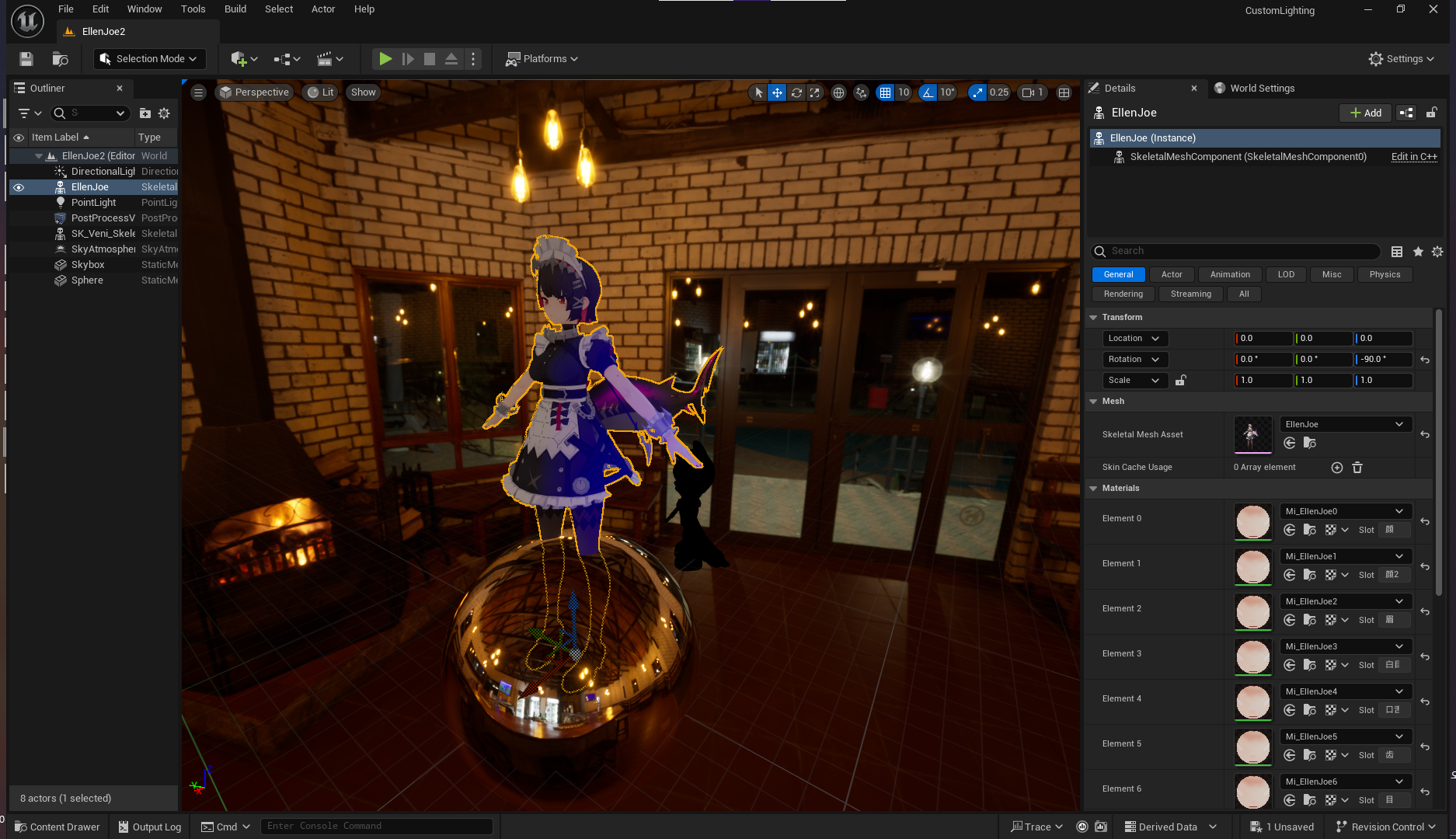Viewport: 1456px width, 839px height.
Task: Toggle the scale lock icon
Action: [x=1180, y=381]
